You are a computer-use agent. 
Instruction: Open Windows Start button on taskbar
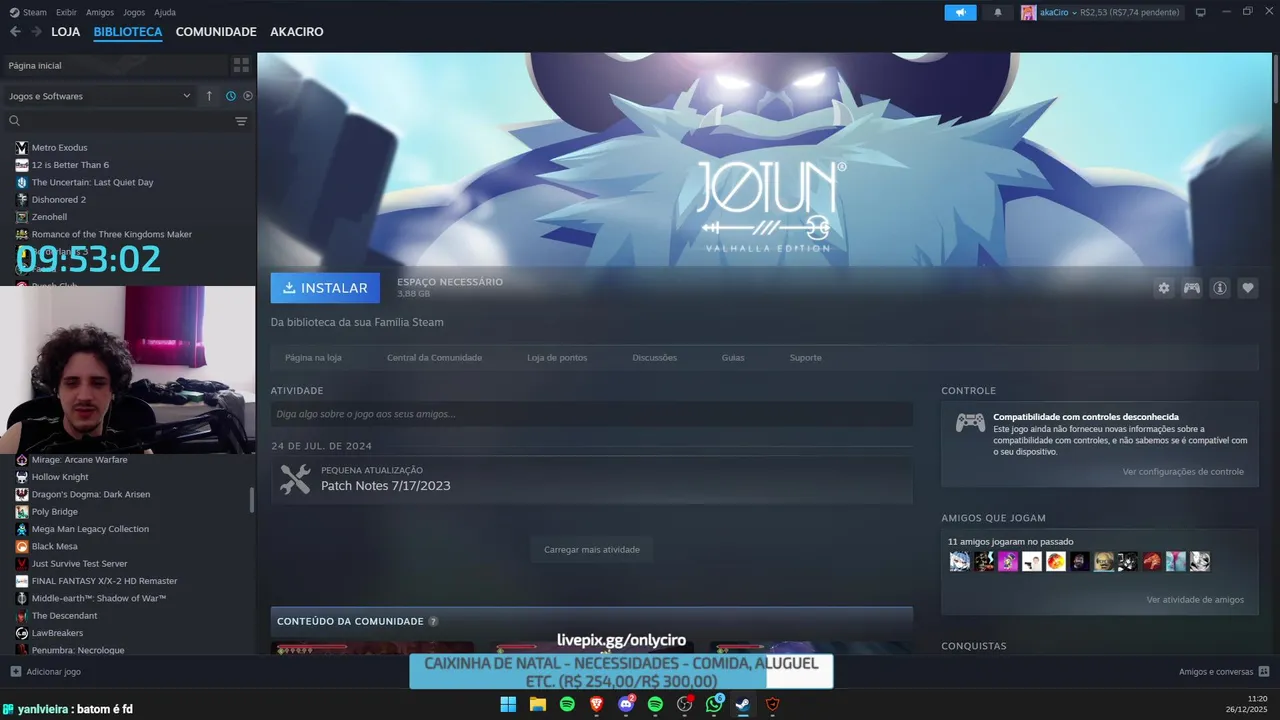[508, 704]
